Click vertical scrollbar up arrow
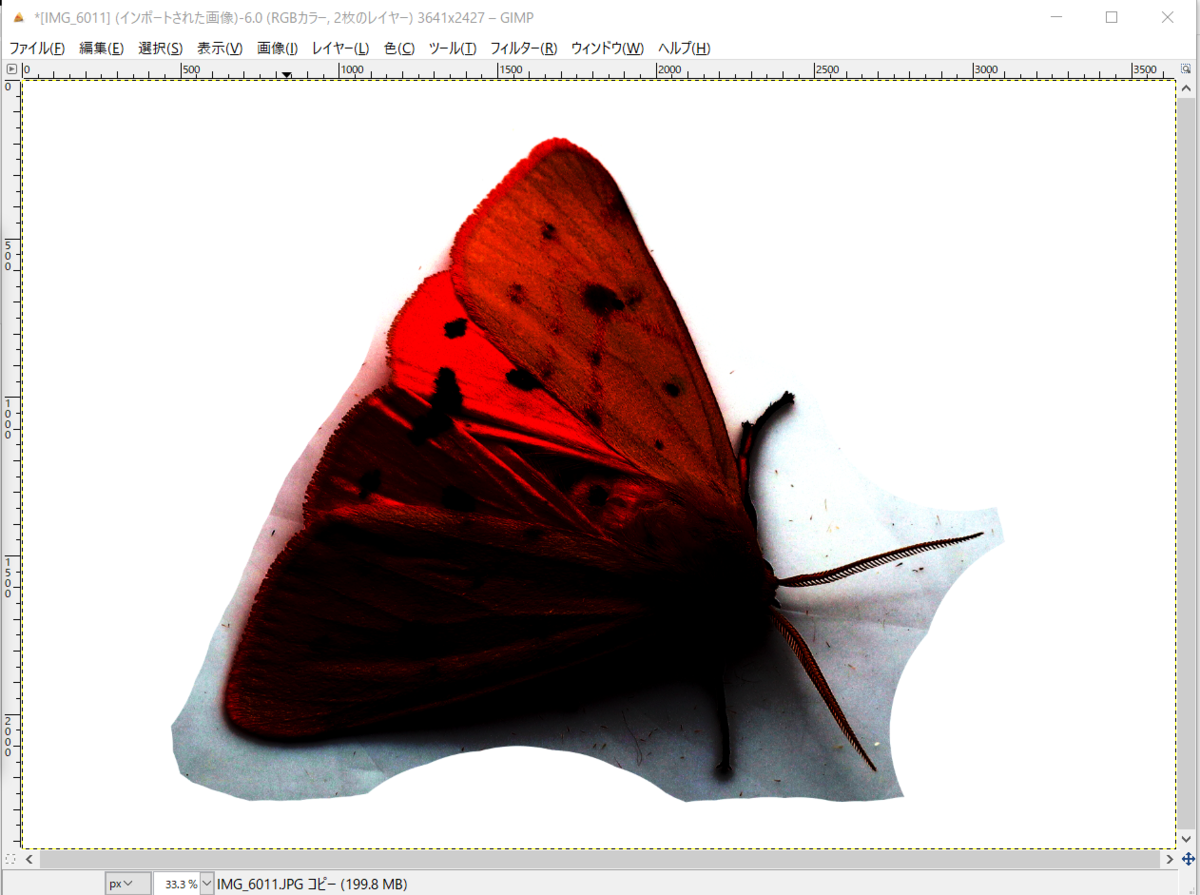The width and height of the screenshot is (1200, 895). [x=1187, y=88]
